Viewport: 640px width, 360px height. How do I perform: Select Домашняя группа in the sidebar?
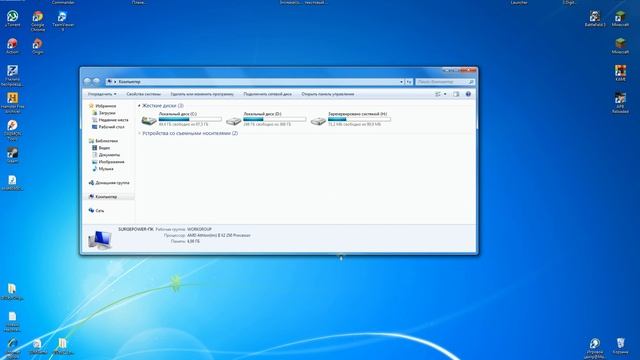click(112, 183)
